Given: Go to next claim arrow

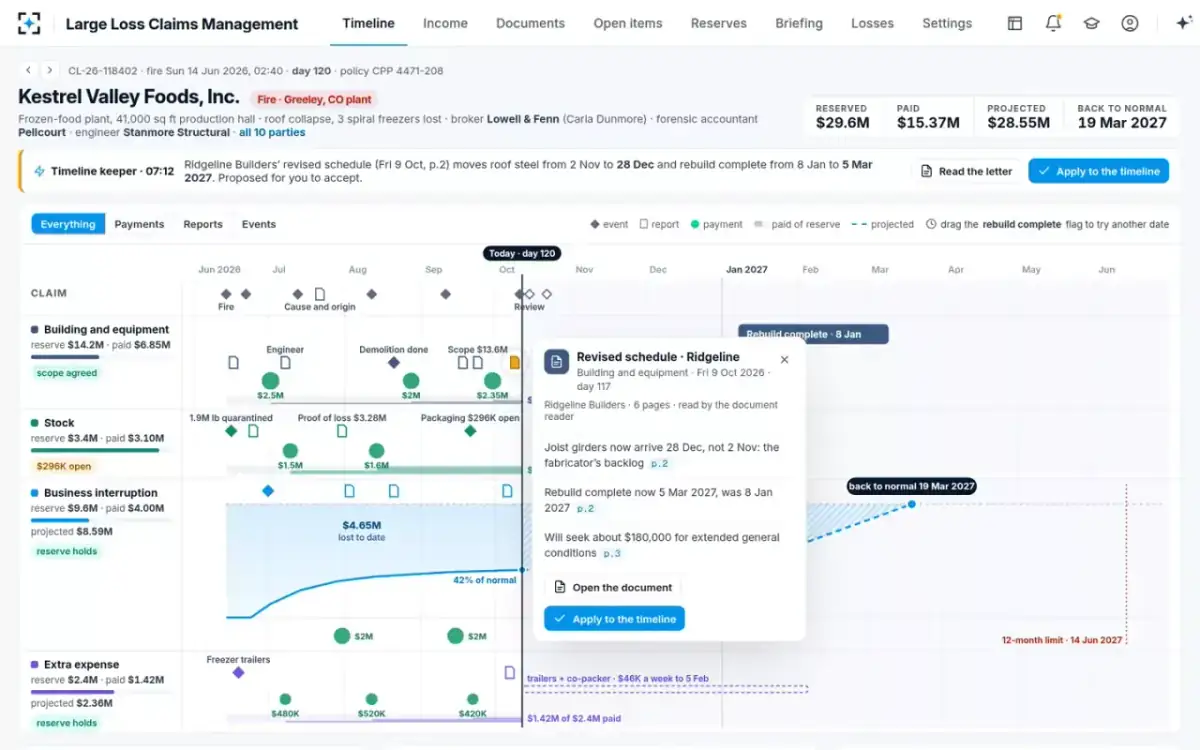Looking at the screenshot, I should pos(49,70).
